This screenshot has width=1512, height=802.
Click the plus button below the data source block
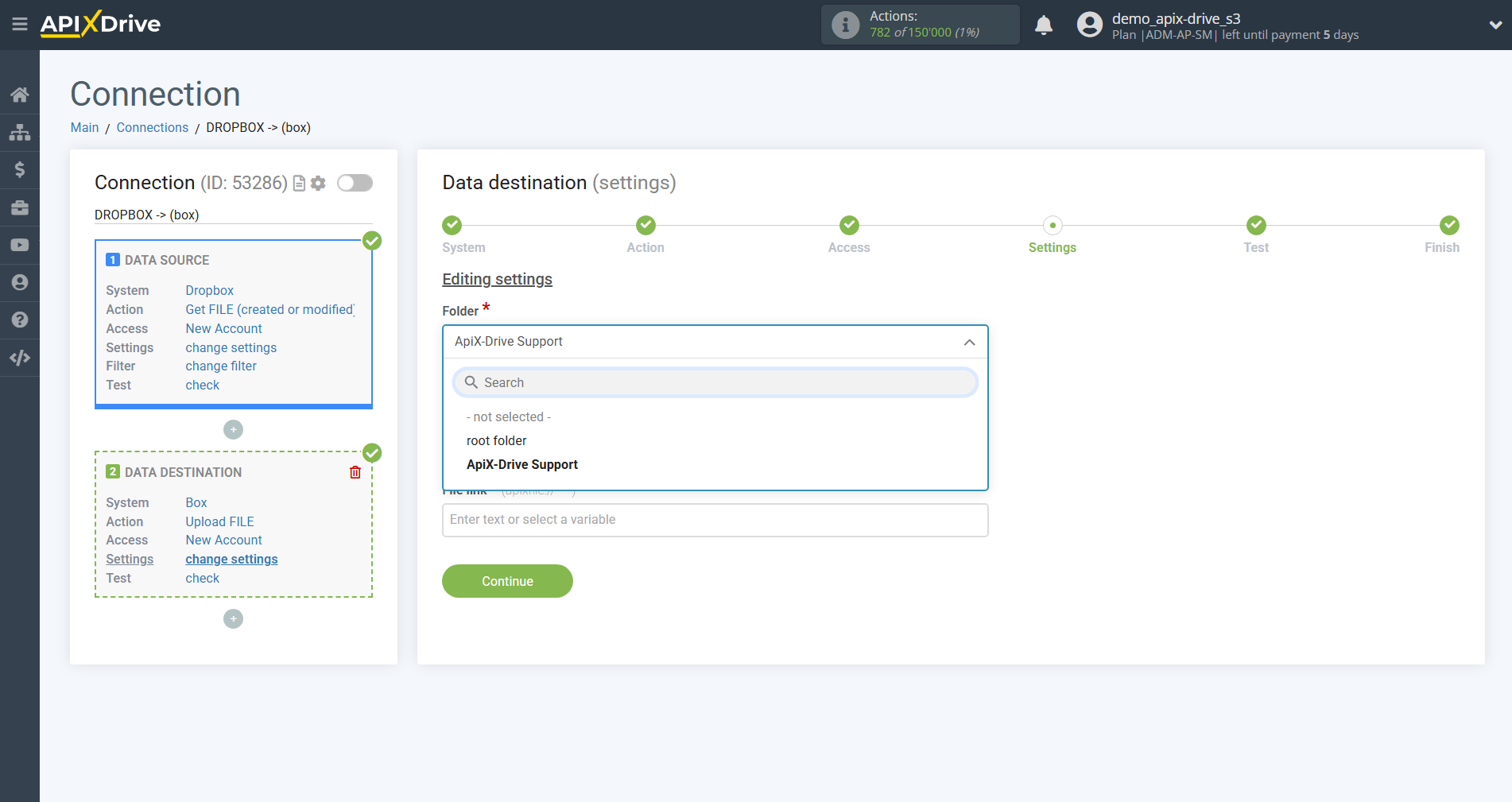[233, 430]
